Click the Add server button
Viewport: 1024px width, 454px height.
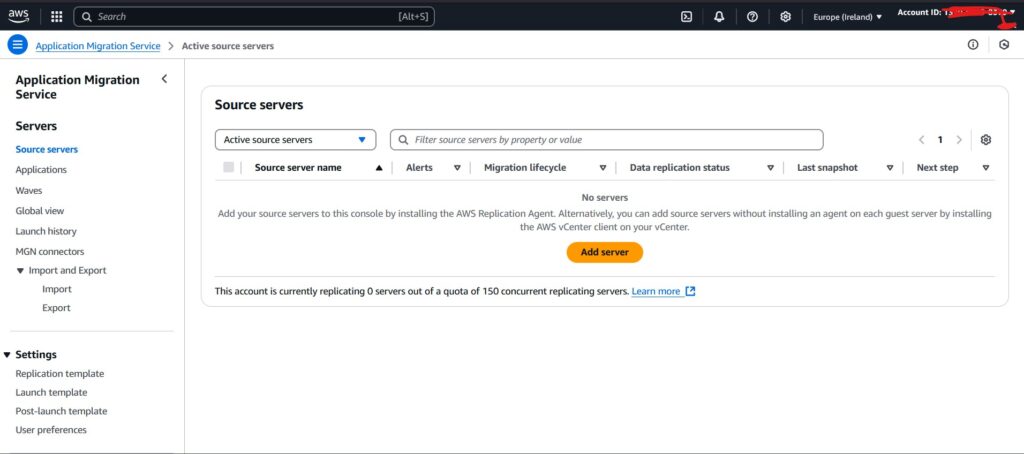coord(605,252)
